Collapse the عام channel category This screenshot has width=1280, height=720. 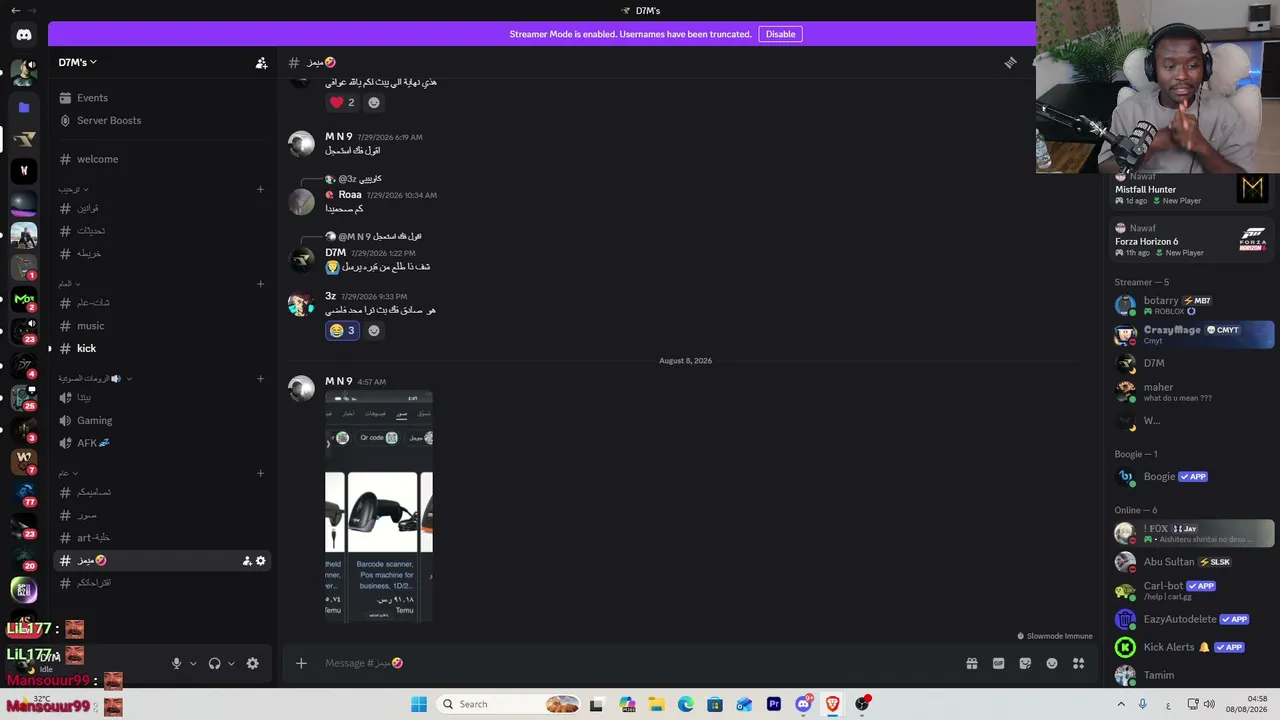[x=67, y=473]
